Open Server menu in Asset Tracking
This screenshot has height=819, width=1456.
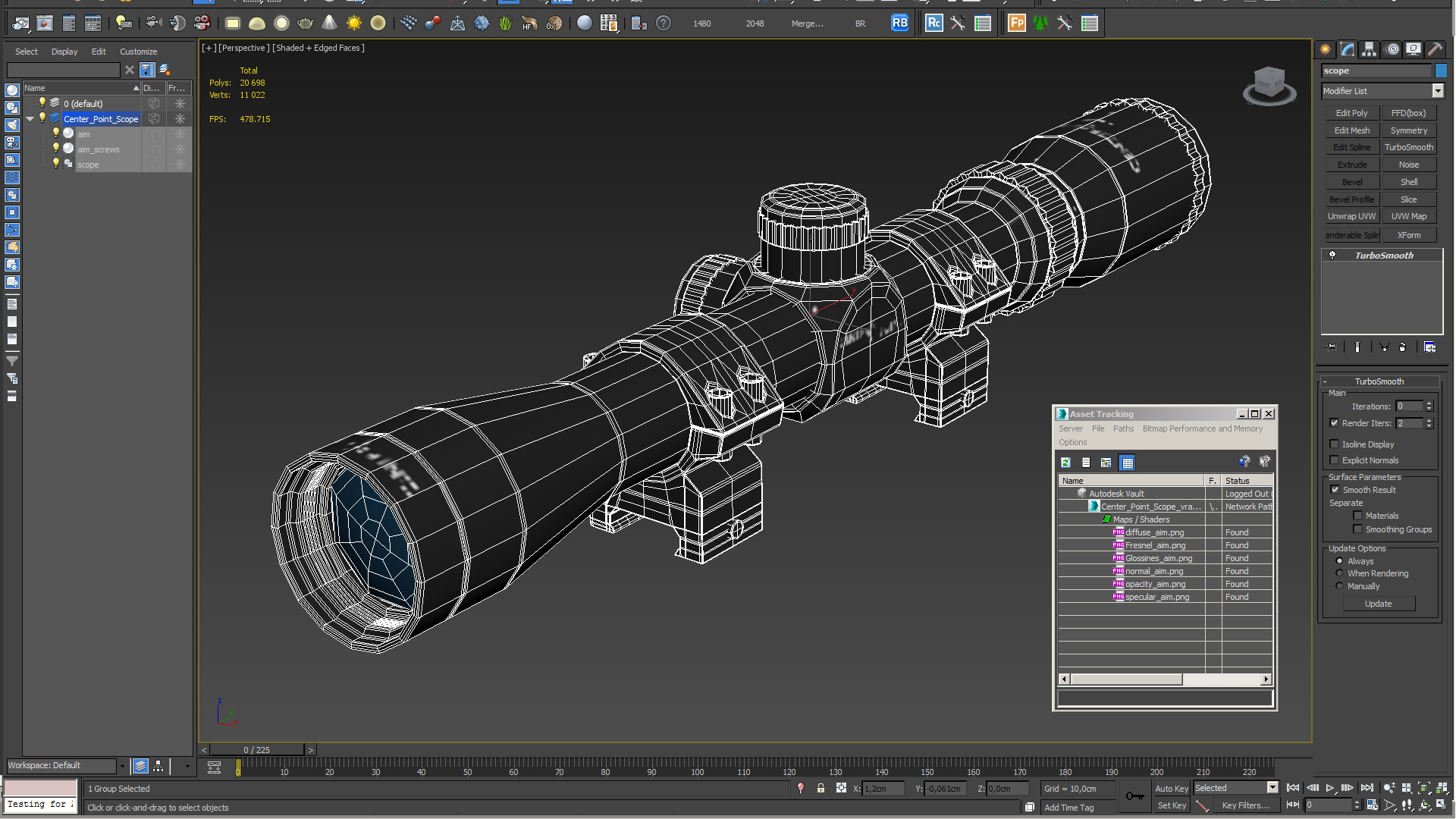pos(1071,428)
